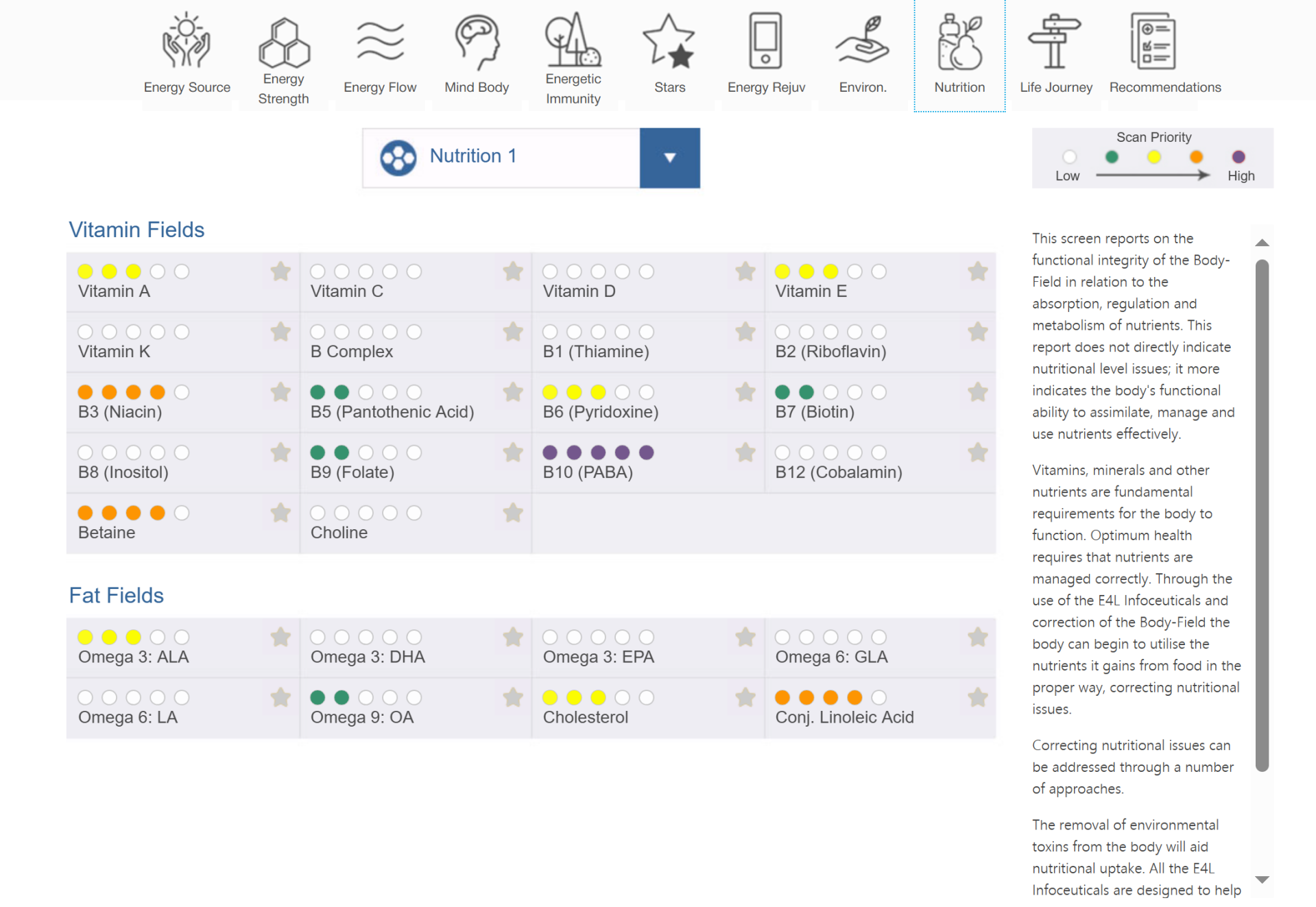
Task: Open the Energy Rejuv device icon
Action: pos(765,40)
